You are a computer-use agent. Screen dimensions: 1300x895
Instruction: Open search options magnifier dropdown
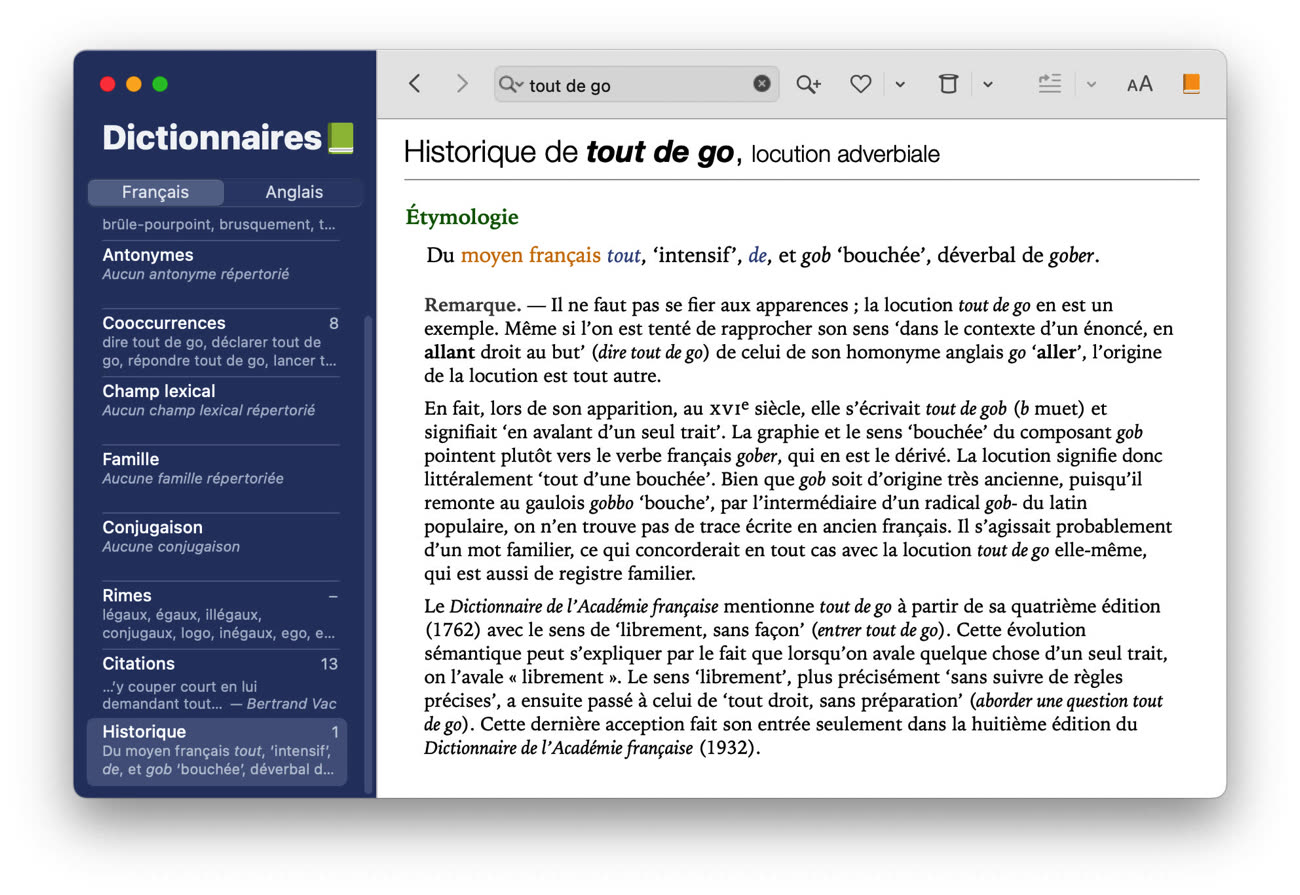tap(511, 84)
